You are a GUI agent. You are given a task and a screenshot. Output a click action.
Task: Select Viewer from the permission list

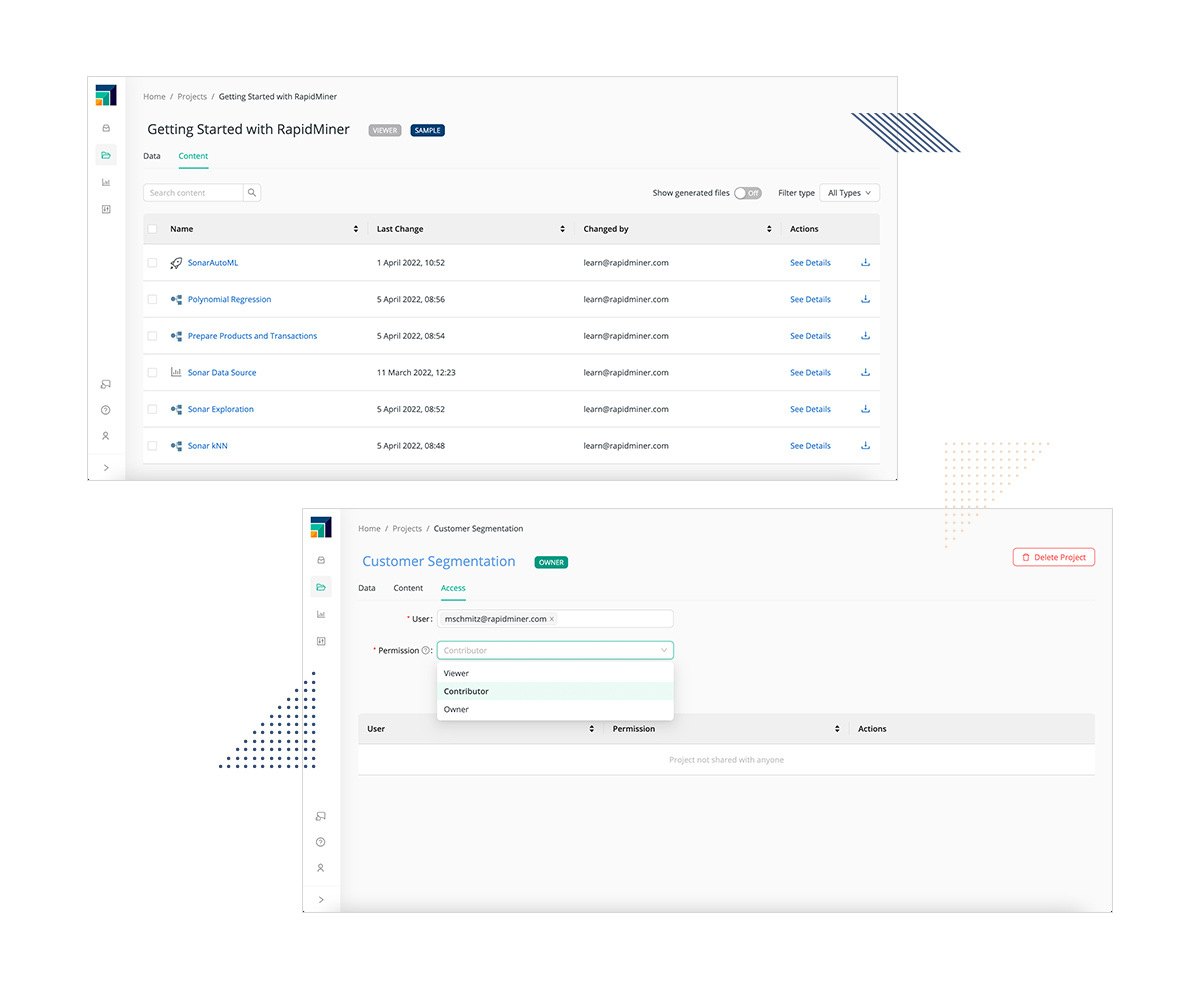point(555,673)
